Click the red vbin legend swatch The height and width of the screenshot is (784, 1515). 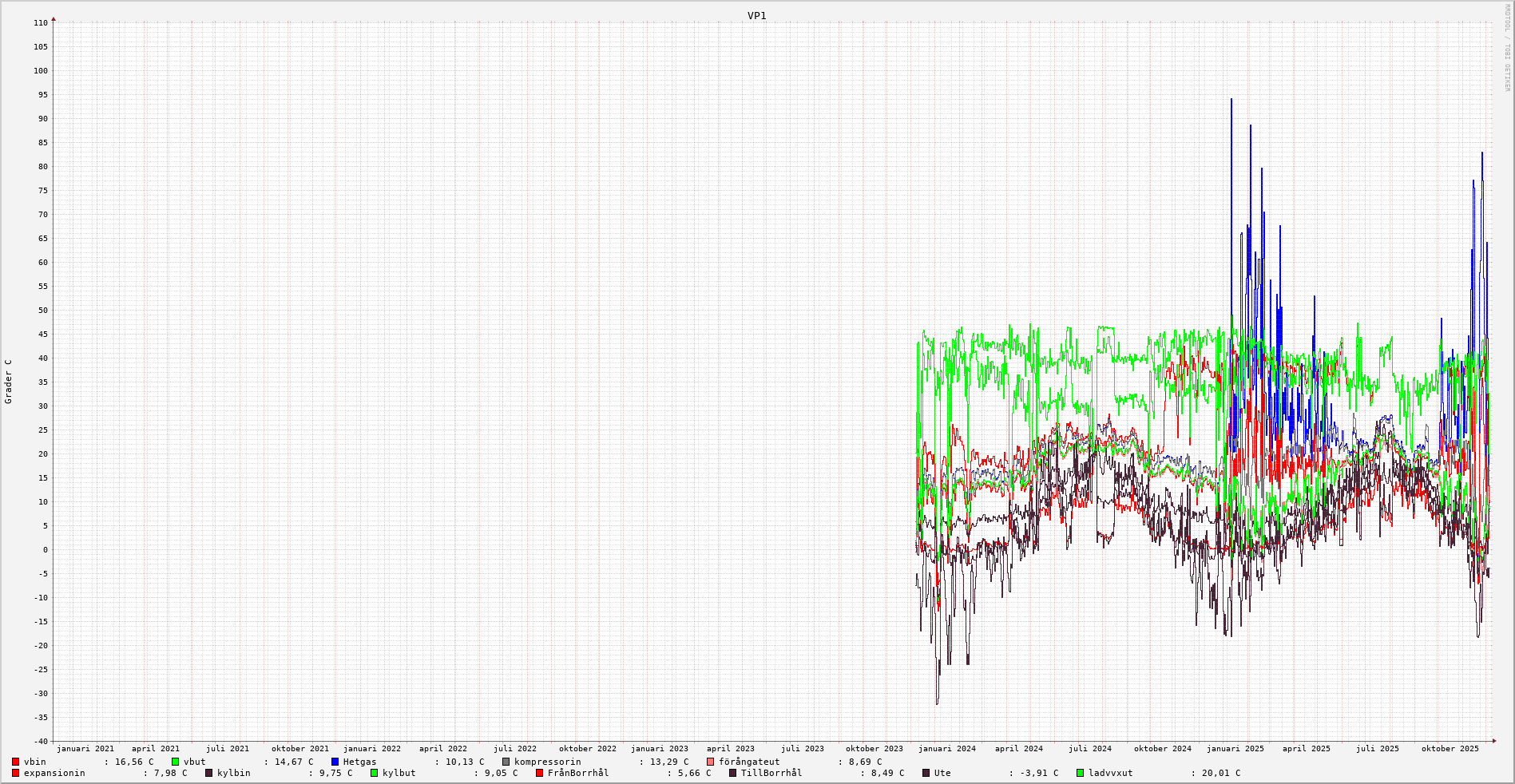[16, 762]
